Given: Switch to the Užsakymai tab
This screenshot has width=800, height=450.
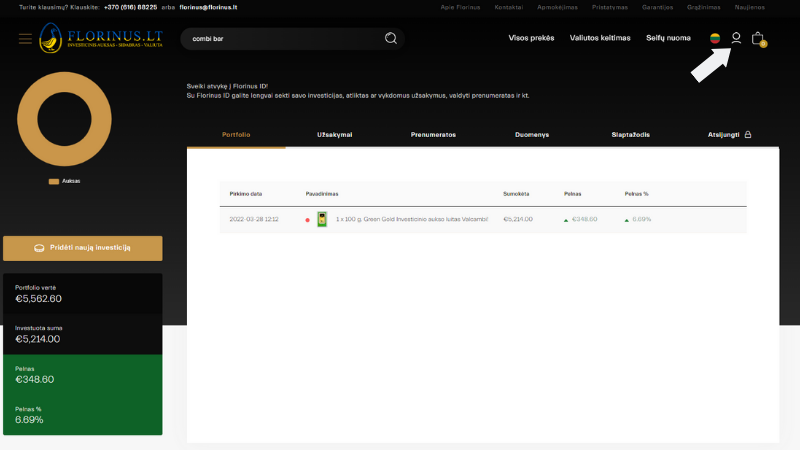Looking at the screenshot, I should click(334, 134).
